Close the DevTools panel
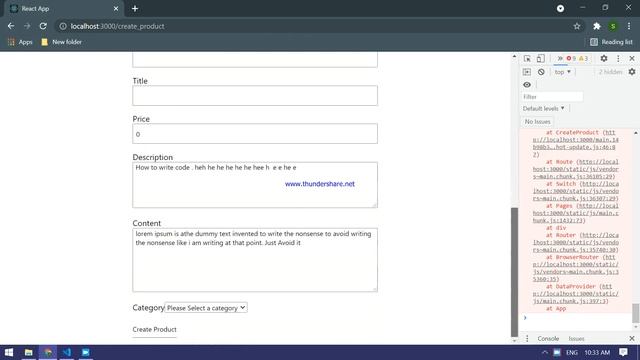Image resolution: width=640 pixels, height=360 pixels. click(632, 59)
